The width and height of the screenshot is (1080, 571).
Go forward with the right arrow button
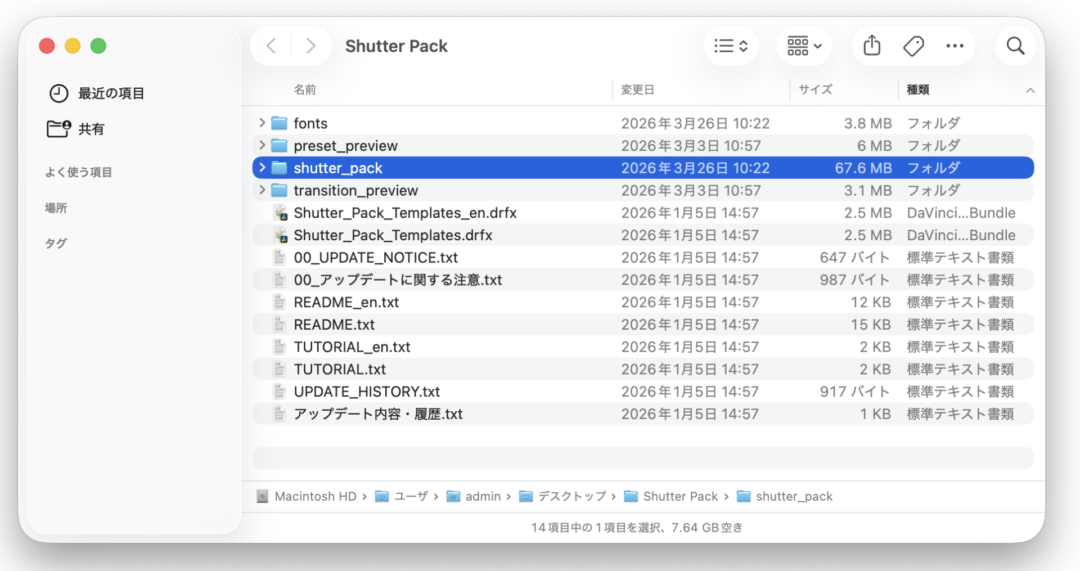tap(311, 46)
